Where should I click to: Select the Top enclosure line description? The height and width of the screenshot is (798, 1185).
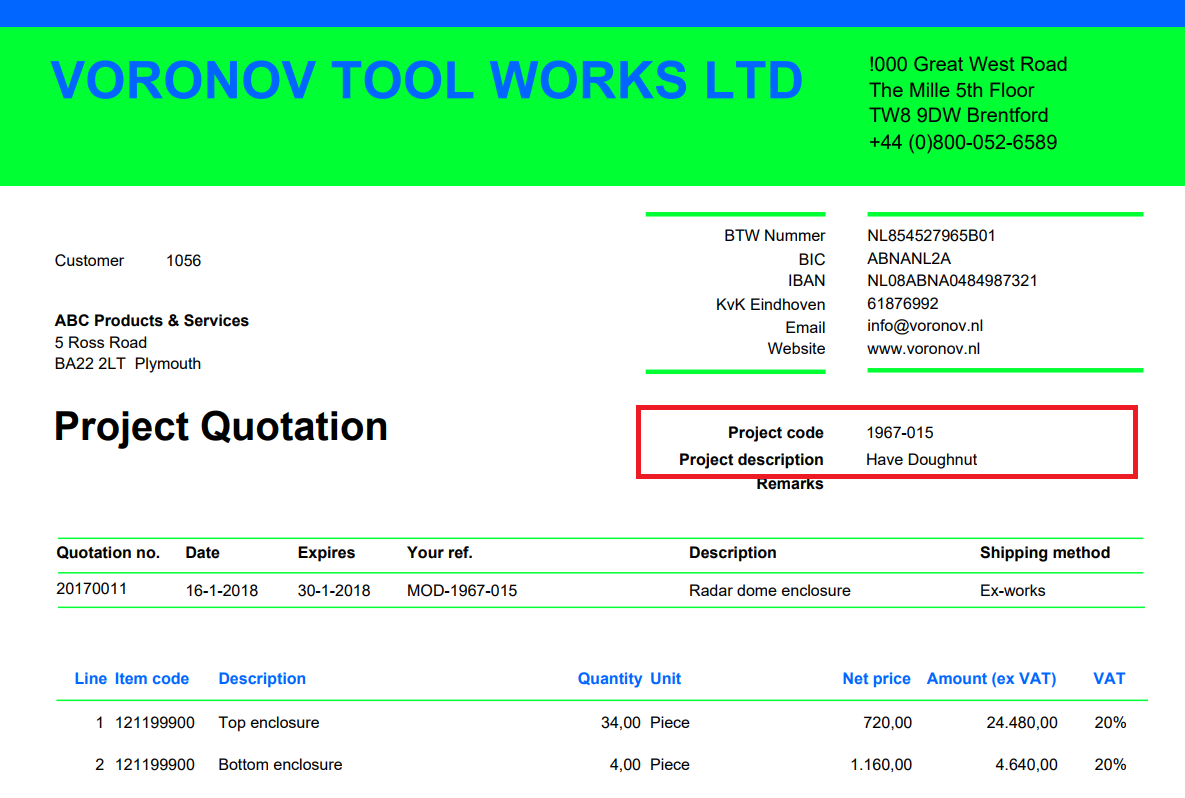pyautogui.click(x=269, y=723)
